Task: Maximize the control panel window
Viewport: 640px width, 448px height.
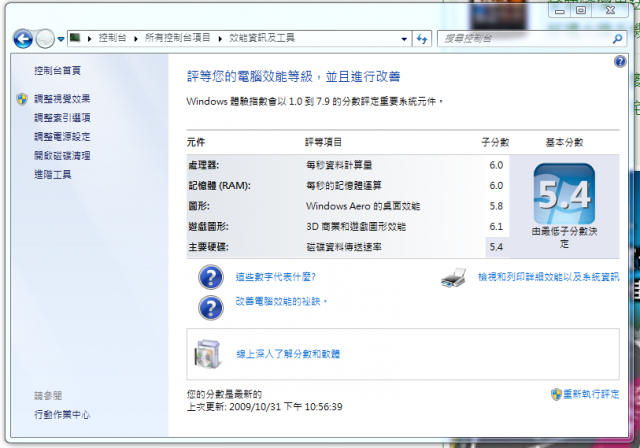Action: pyautogui.click(x=581, y=11)
